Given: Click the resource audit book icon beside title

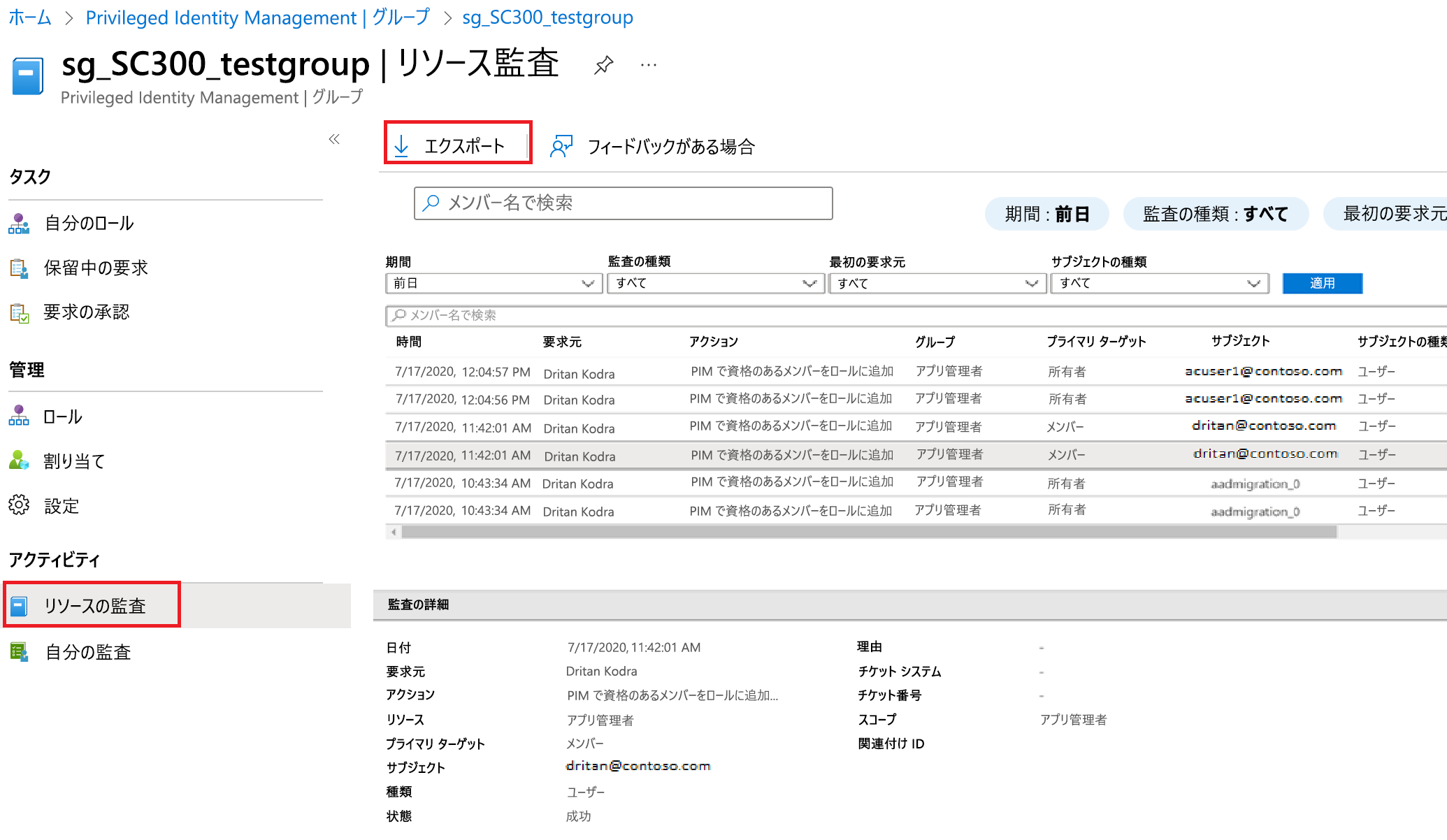Looking at the screenshot, I should 27,75.
